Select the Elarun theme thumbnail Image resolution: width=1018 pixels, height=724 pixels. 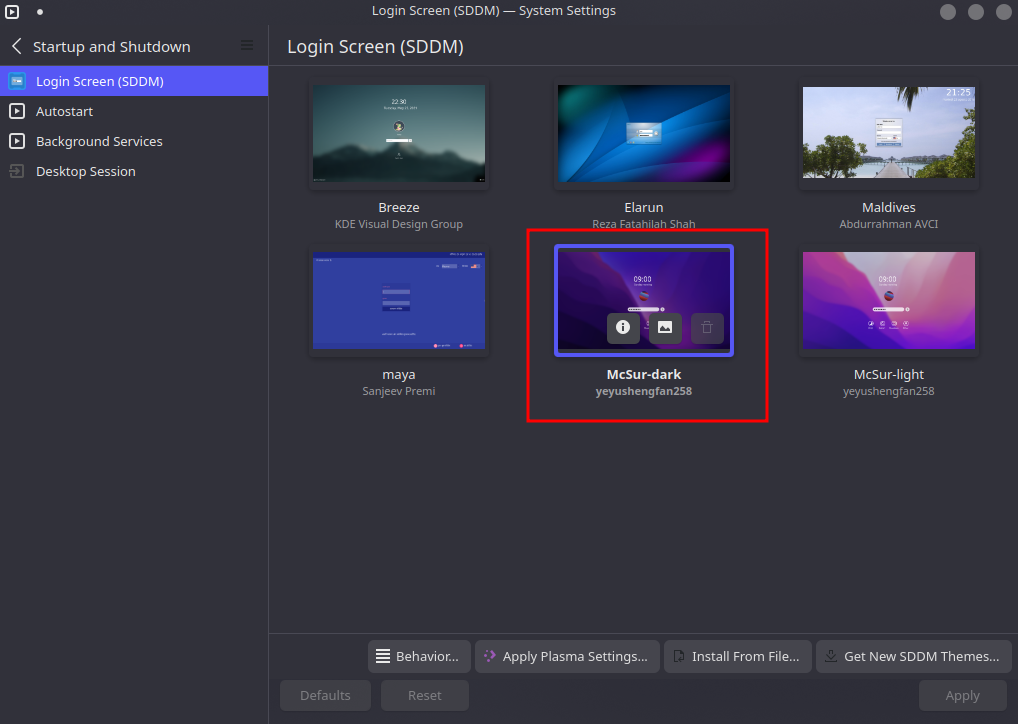pyautogui.click(x=643, y=133)
